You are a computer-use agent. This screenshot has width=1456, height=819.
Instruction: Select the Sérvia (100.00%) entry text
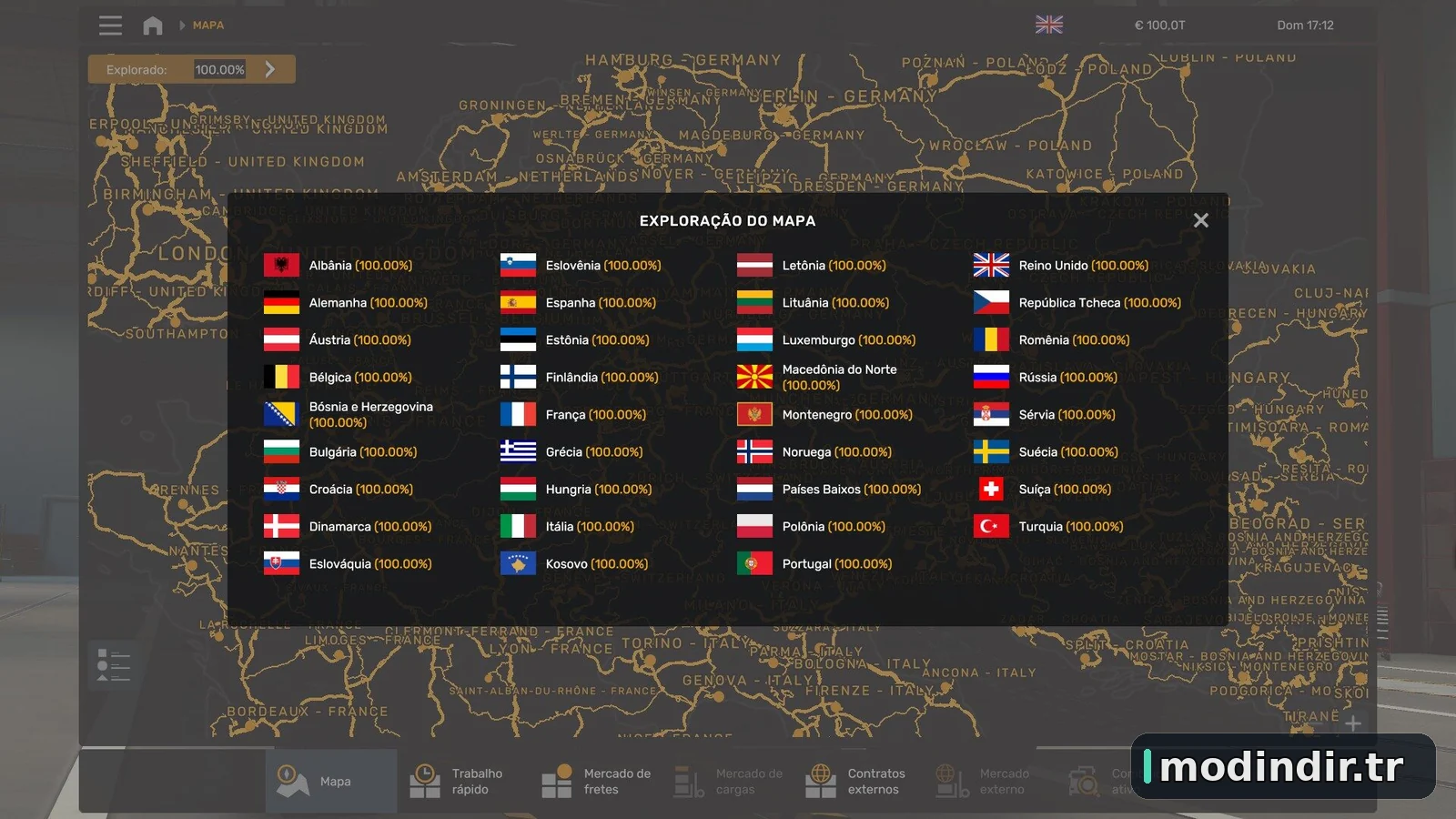pyautogui.click(x=1067, y=414)
